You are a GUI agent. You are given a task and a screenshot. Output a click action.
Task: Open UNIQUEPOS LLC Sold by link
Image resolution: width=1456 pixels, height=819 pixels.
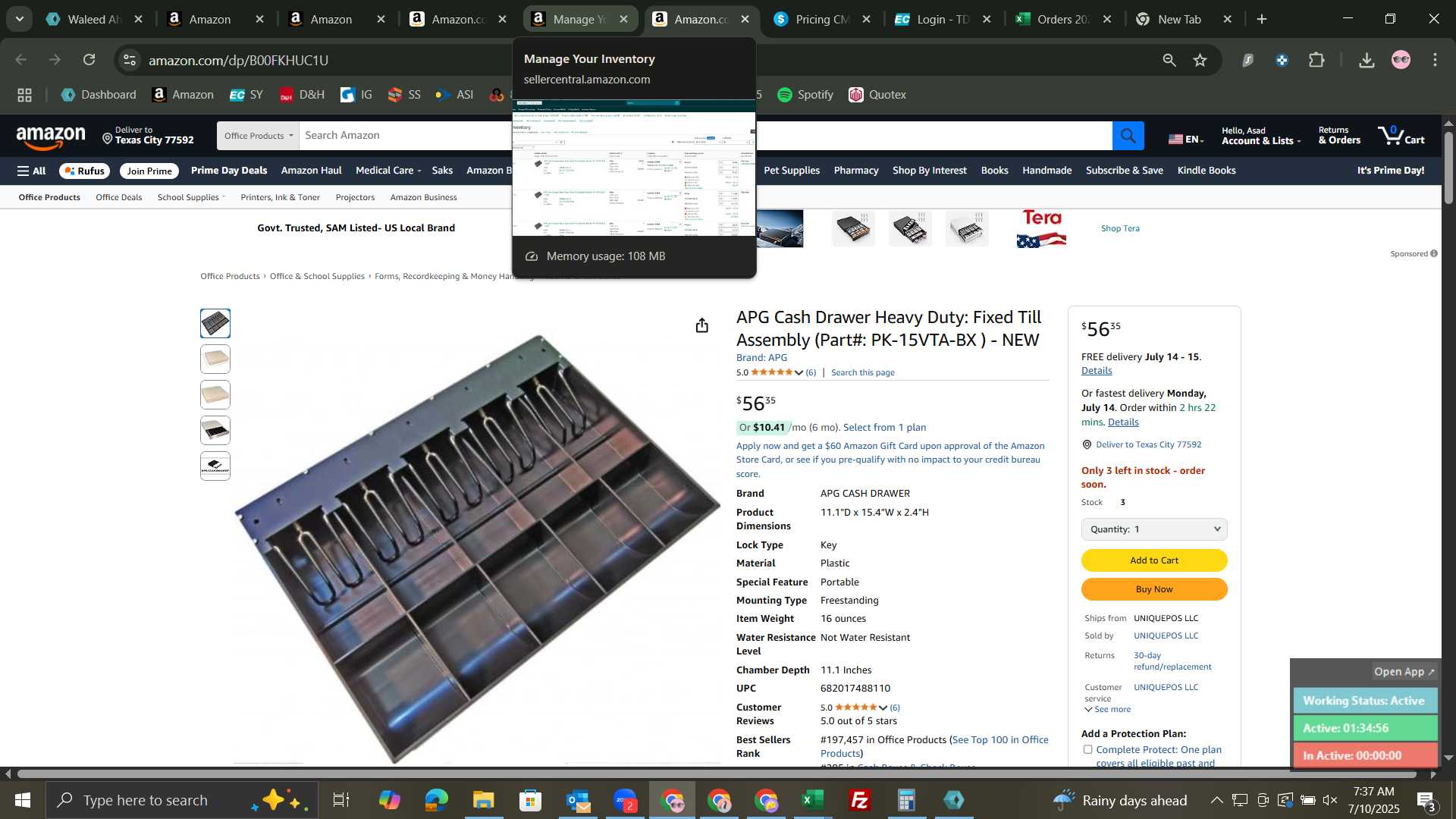1166,635
